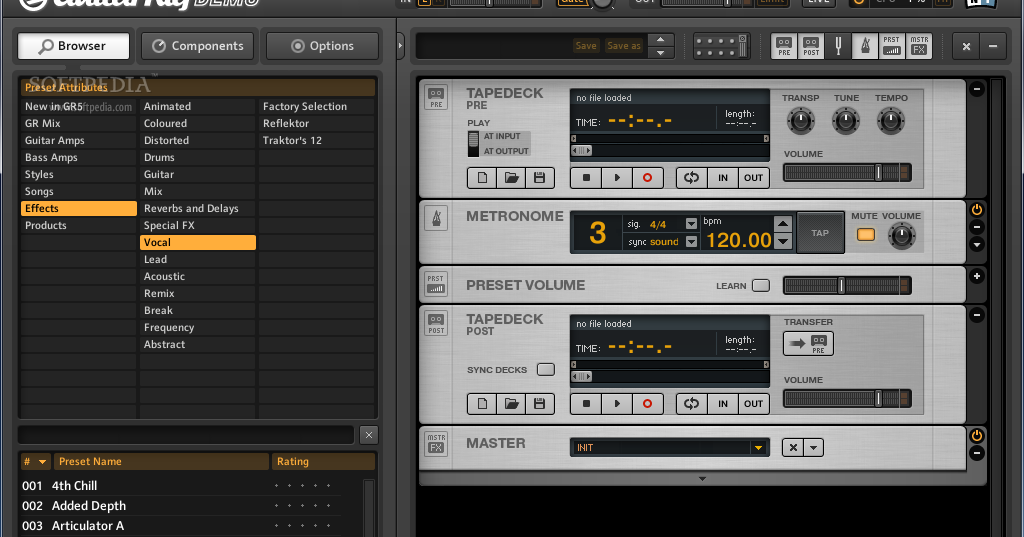Click the preset search input field
Screen dimensions: 1024x537
click(186, 435)
